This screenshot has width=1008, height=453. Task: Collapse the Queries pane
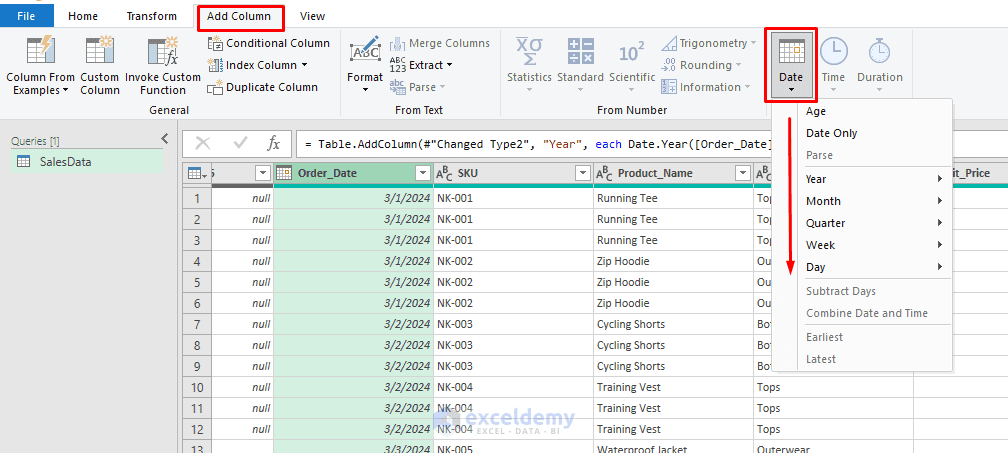tap(165, 138)
